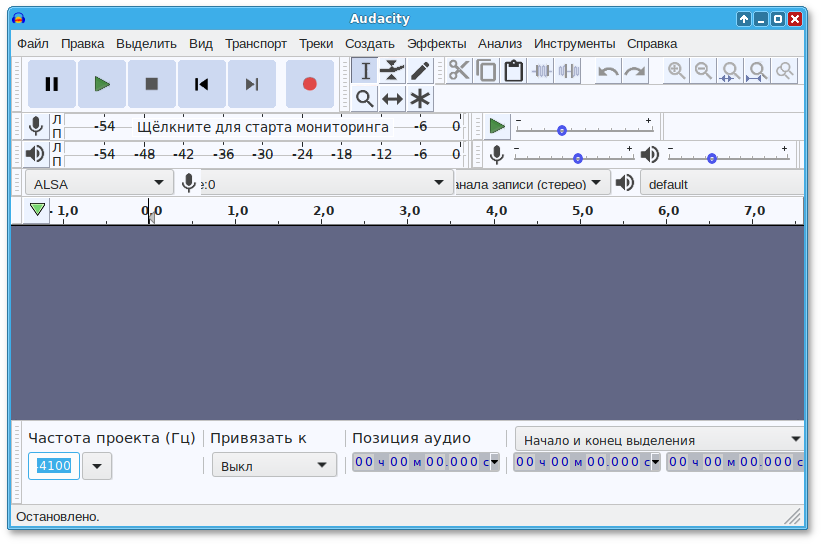The height and width of the screenshot is (544, 821).
Task: Open the recording channels (стерео) dropdown
Action: 531,183
